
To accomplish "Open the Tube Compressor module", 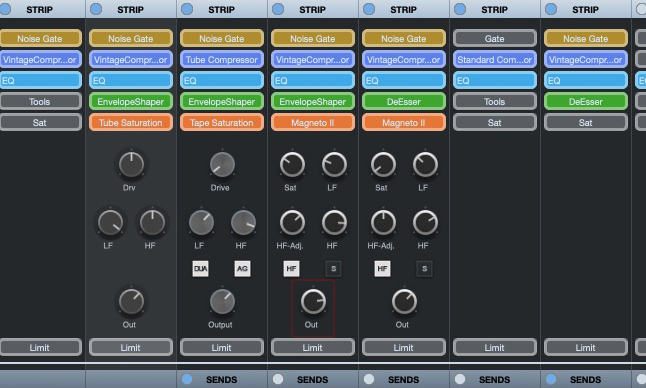I will (x=222, y=60).
